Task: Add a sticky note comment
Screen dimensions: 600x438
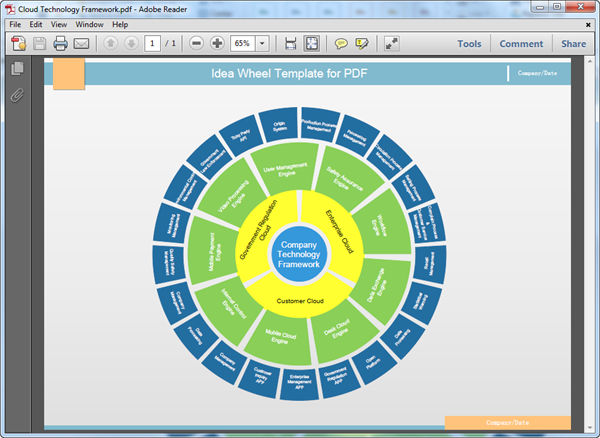Action: click(x=341, y=44)
